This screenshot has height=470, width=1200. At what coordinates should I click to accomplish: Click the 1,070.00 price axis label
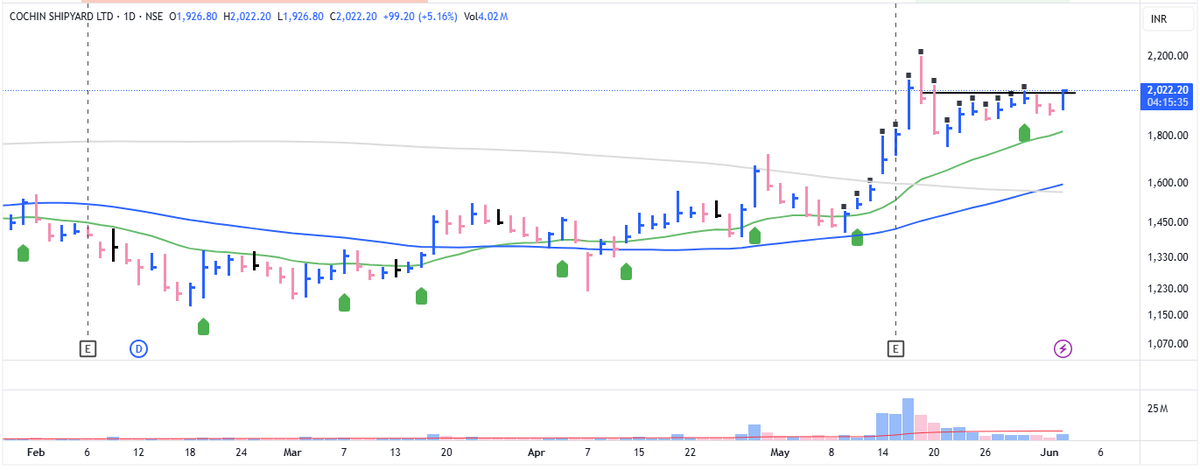pyautogui.click(x=1168, y=345)
